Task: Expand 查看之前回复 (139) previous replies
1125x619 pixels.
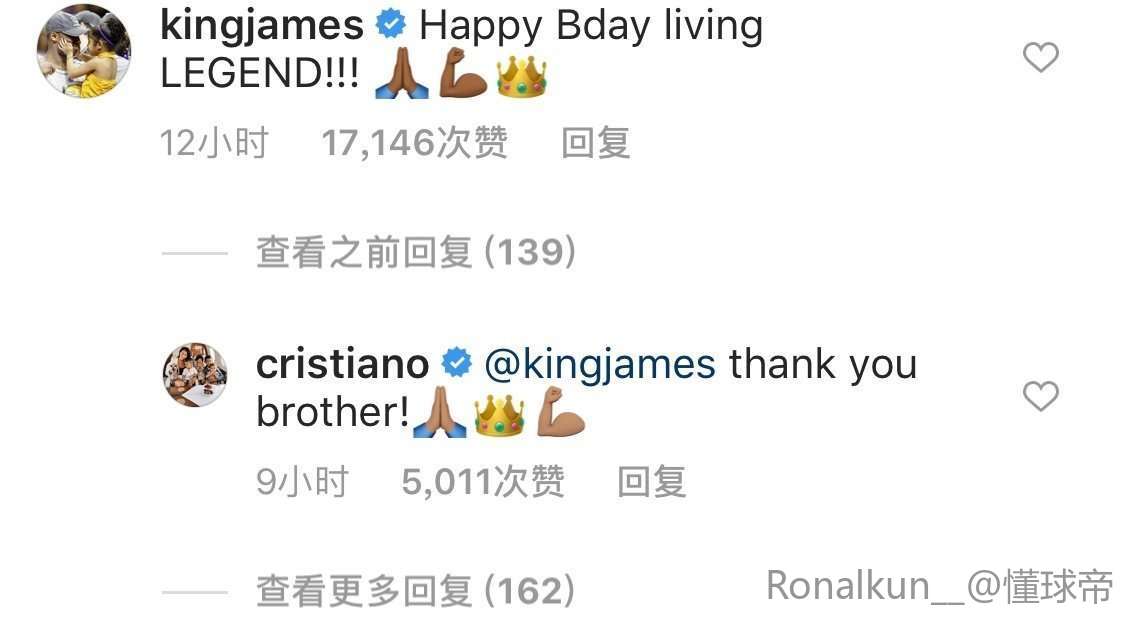Action: (x=416, y=252)
